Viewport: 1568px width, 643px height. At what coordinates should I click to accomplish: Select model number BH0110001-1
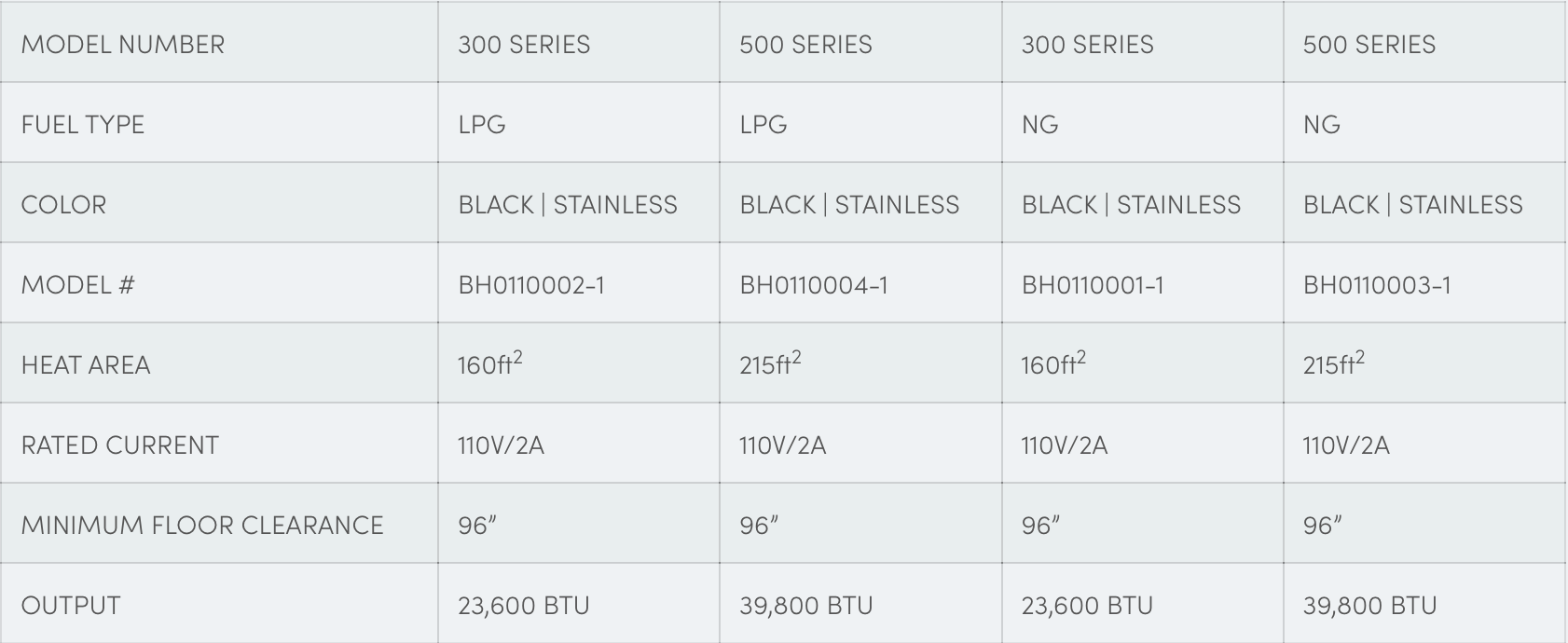[1093, 285]
